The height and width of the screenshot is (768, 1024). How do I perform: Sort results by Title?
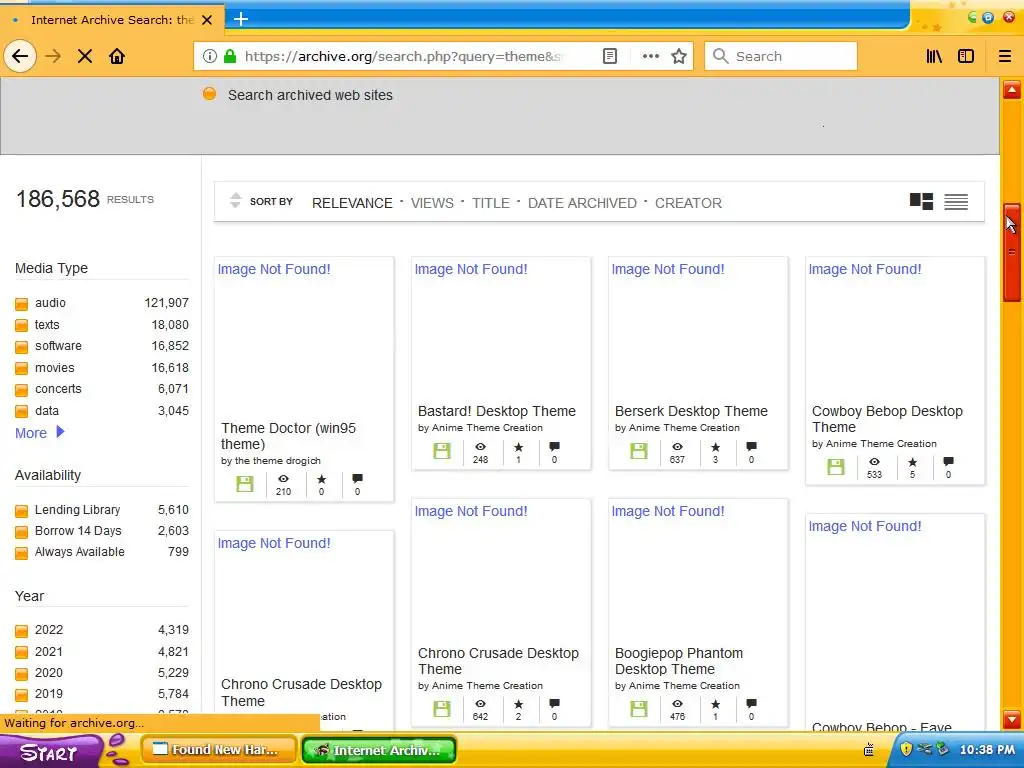click(490, 203)
